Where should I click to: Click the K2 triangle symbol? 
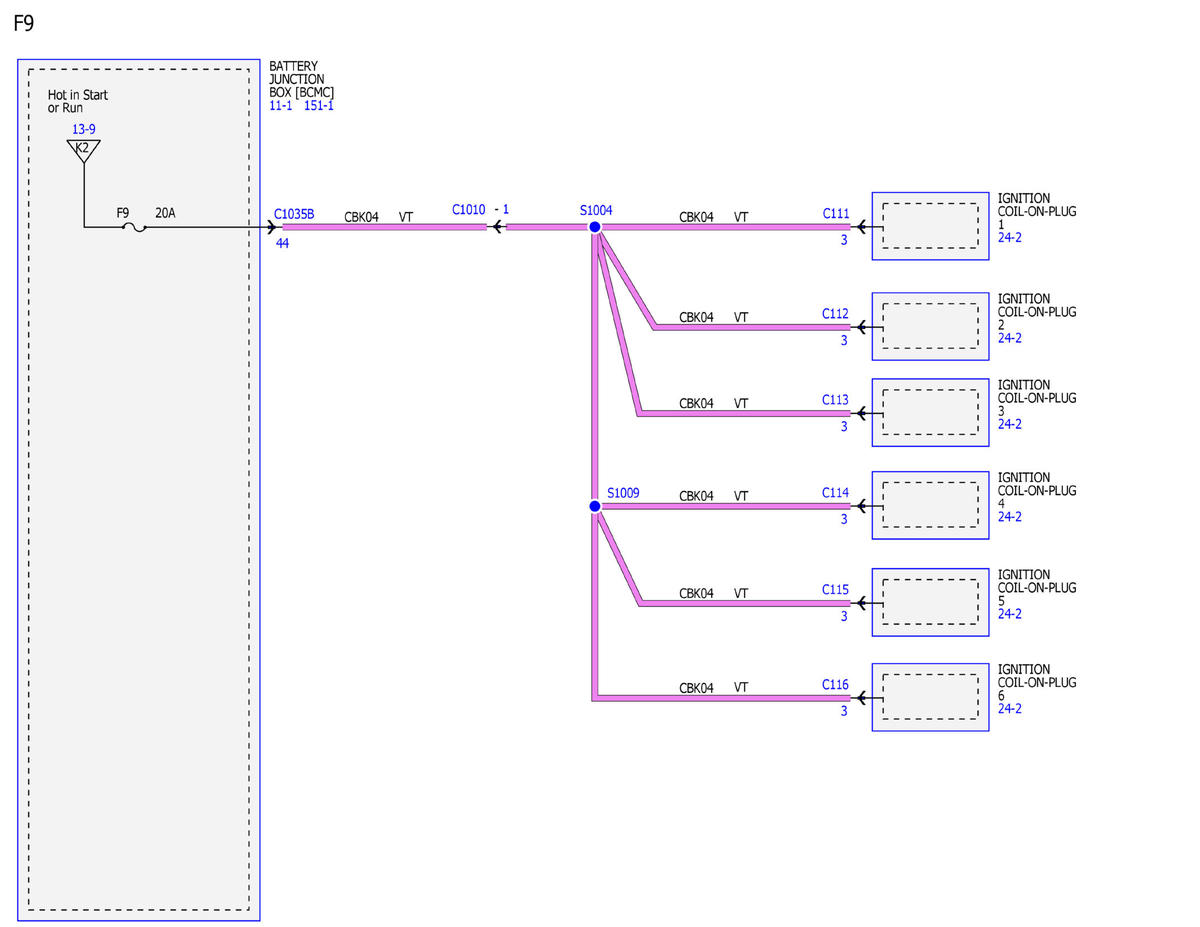click(83, 150)
